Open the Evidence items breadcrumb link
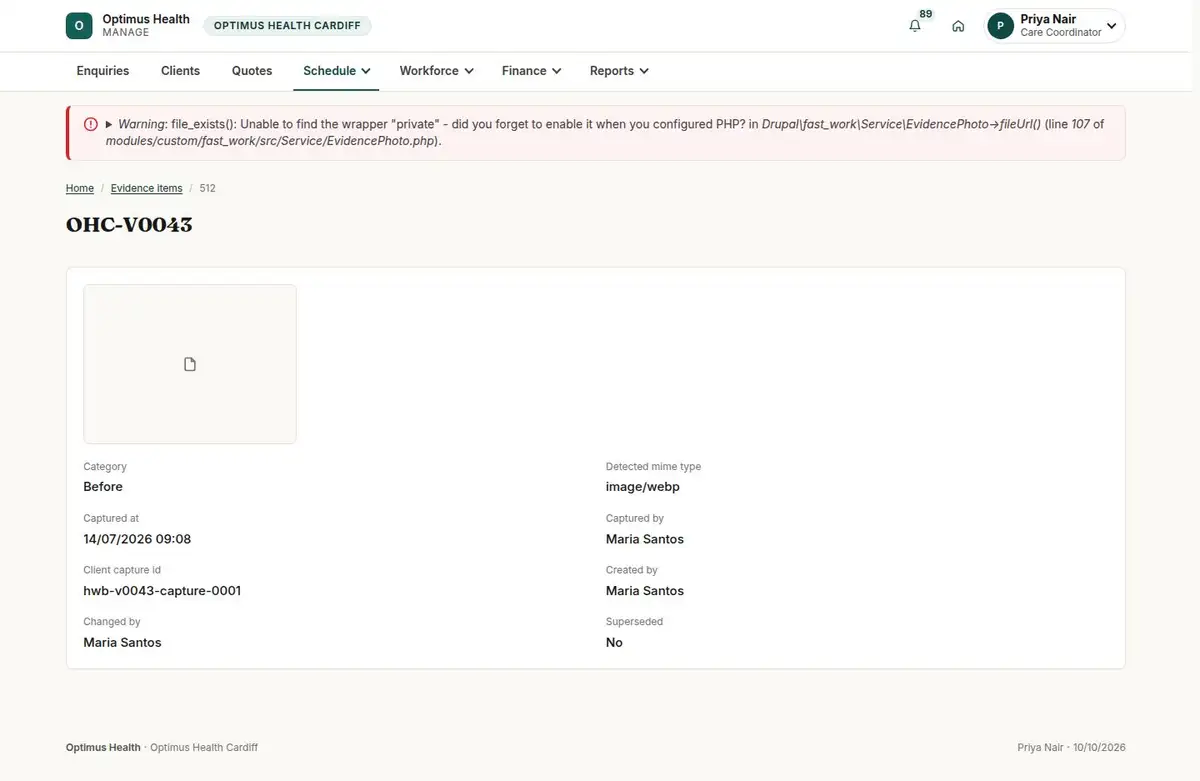Viewport: 1200px width, 781px height. (146, 188)
